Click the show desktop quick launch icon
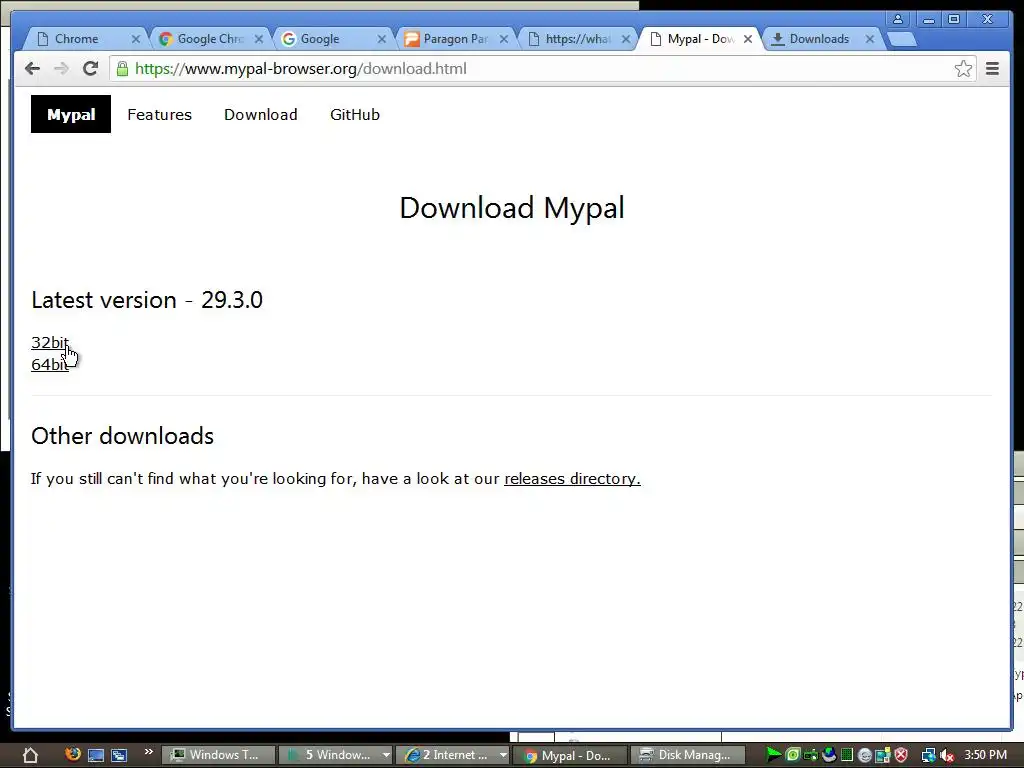The width and height of the screenshot is (1024, 768). tap(96, 756)
